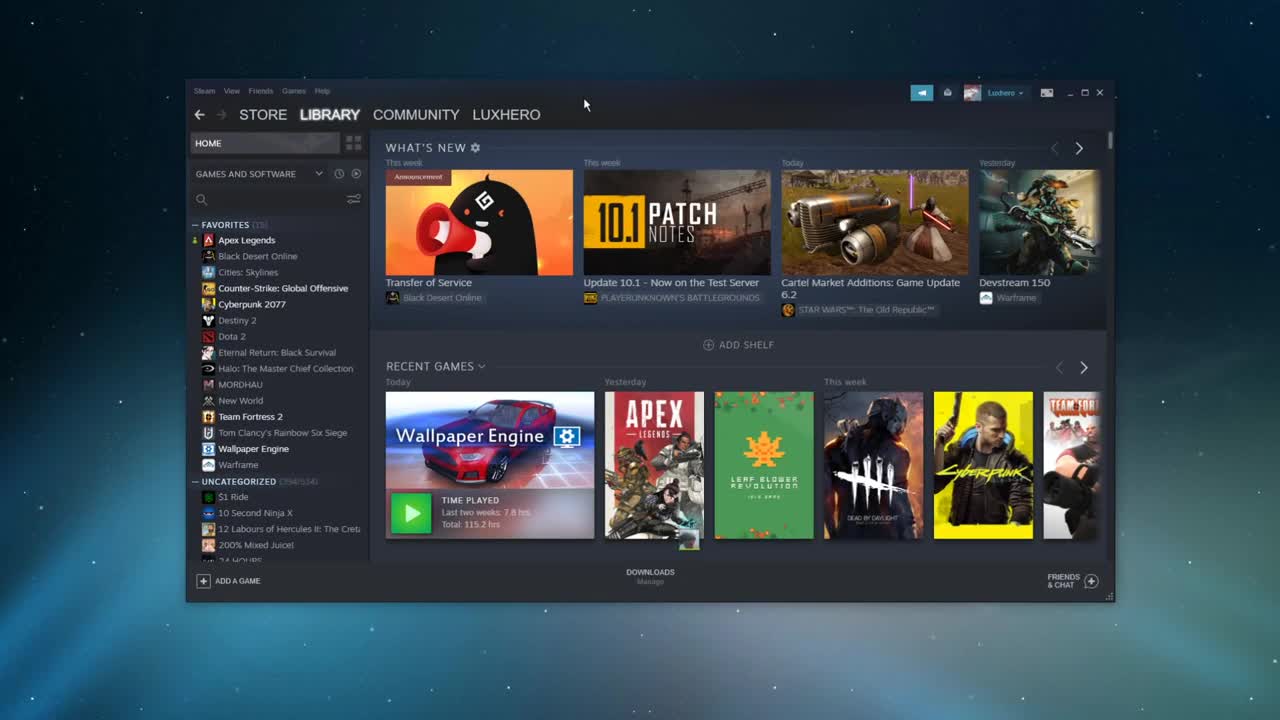Click the Destiny 2 list icon
Screen dimensions: 1280x720
click(x=208, y=320)
